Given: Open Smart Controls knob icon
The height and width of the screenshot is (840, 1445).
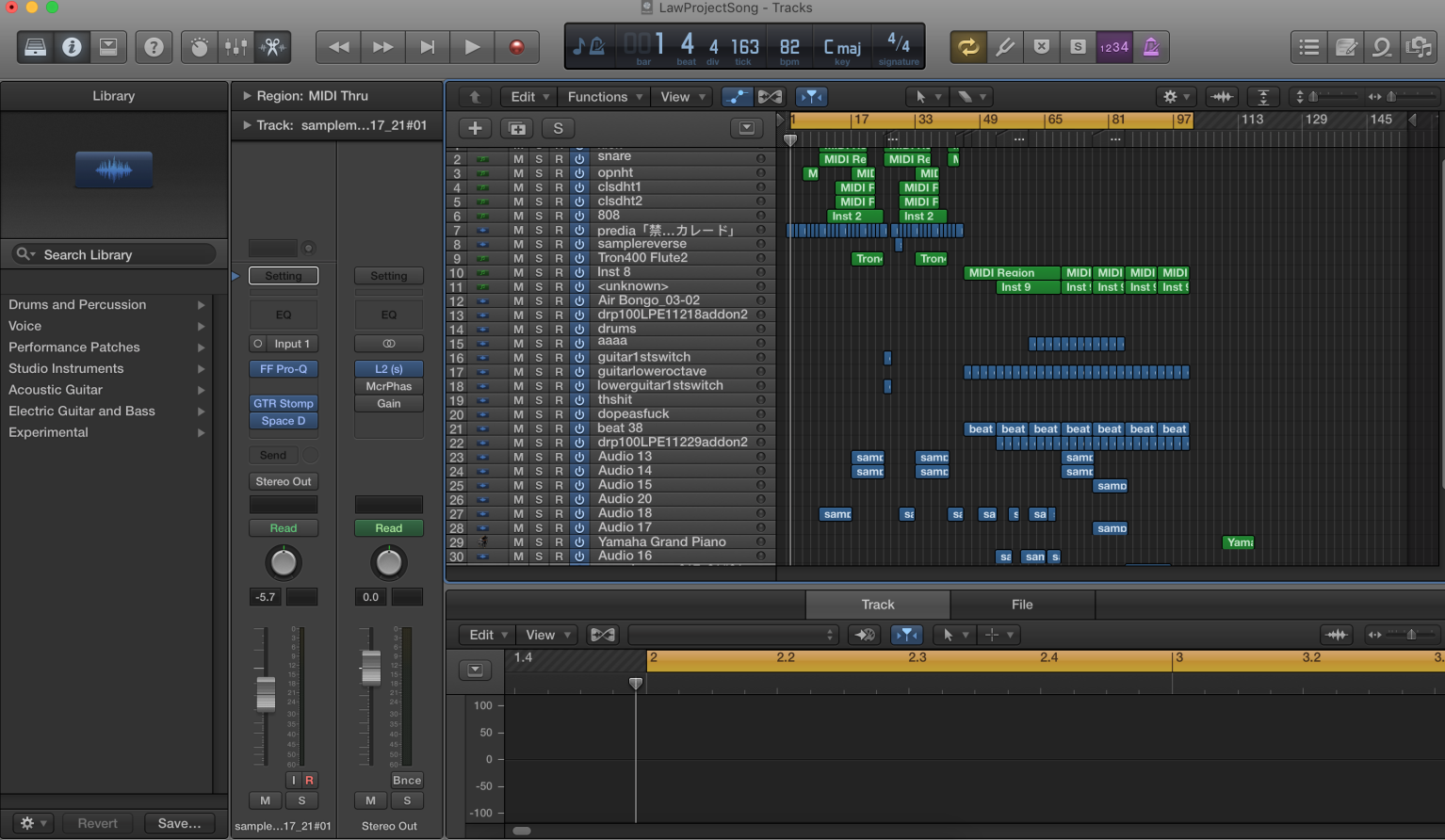Looking at the screenshot, I should pos(200,47).
